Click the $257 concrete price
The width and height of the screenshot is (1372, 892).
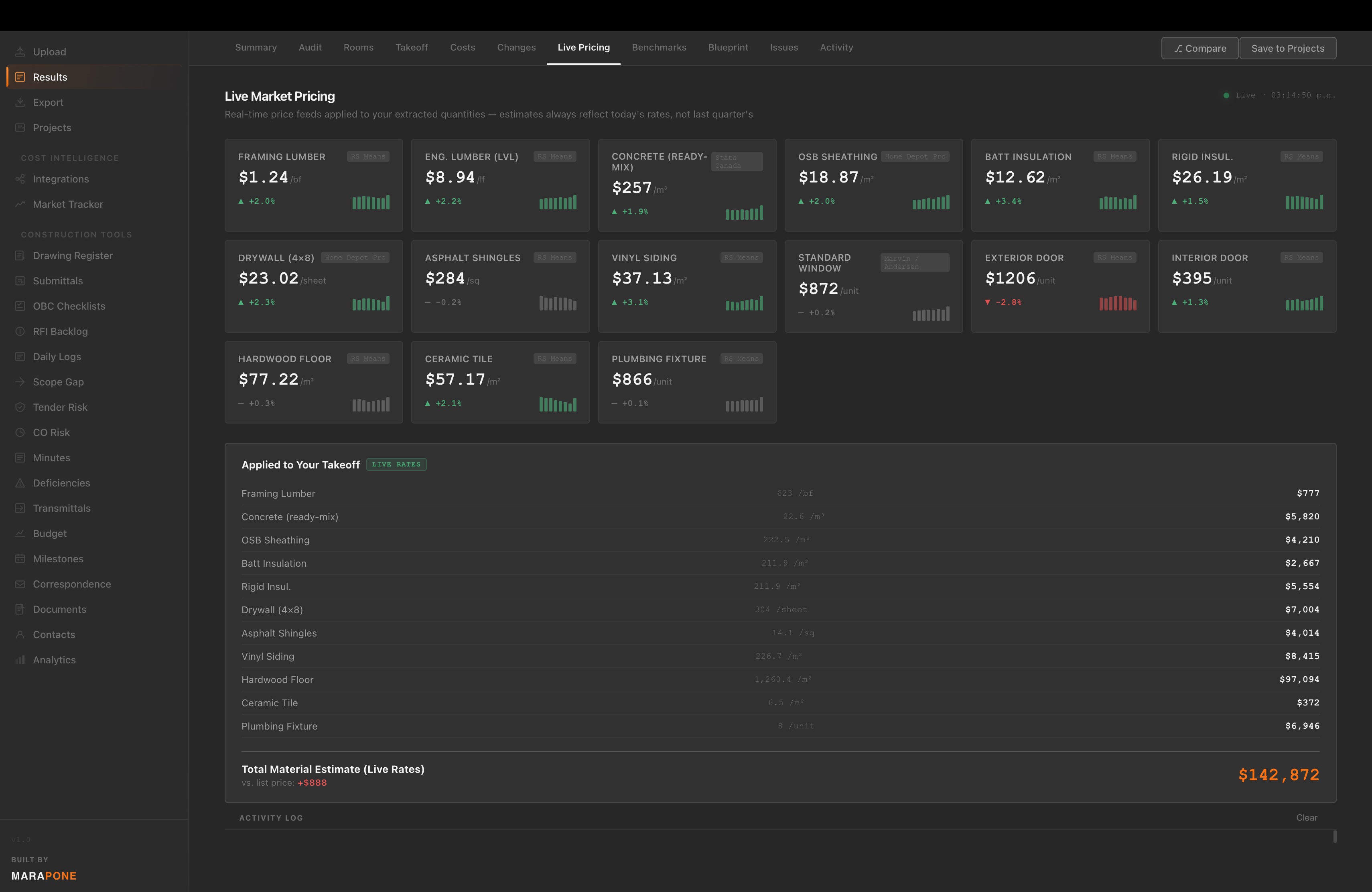pos(632,188)
